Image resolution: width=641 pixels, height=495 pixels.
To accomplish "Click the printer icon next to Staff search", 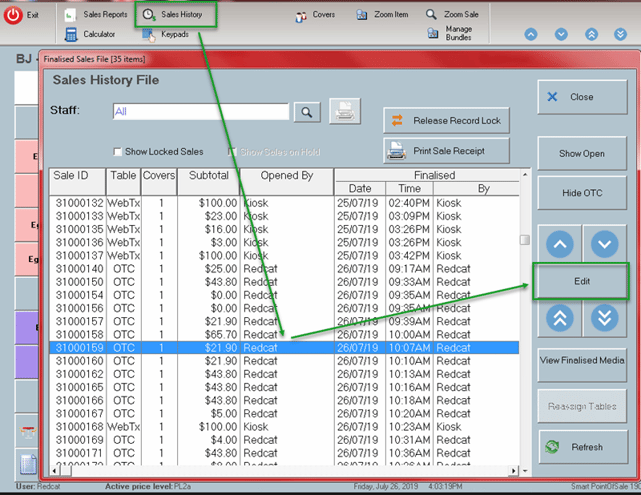I will (345, 111).
